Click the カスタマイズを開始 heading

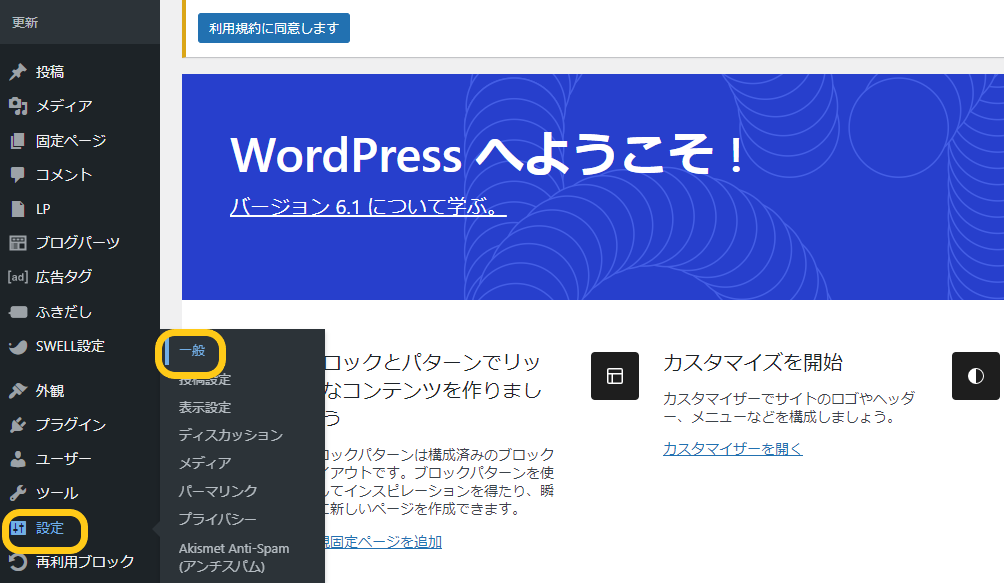pos(752,362)
